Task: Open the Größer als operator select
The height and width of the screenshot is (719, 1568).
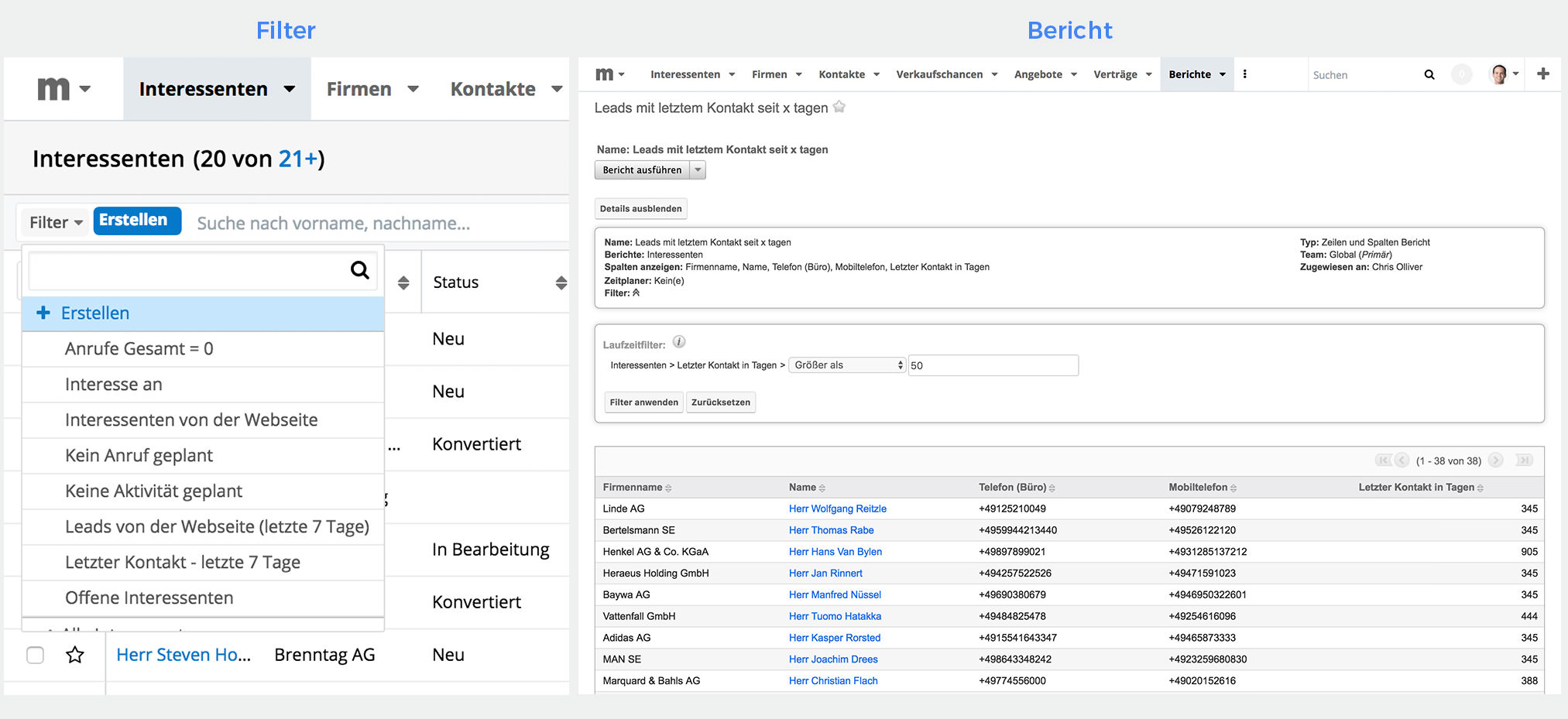Action: tap(847, 365)
